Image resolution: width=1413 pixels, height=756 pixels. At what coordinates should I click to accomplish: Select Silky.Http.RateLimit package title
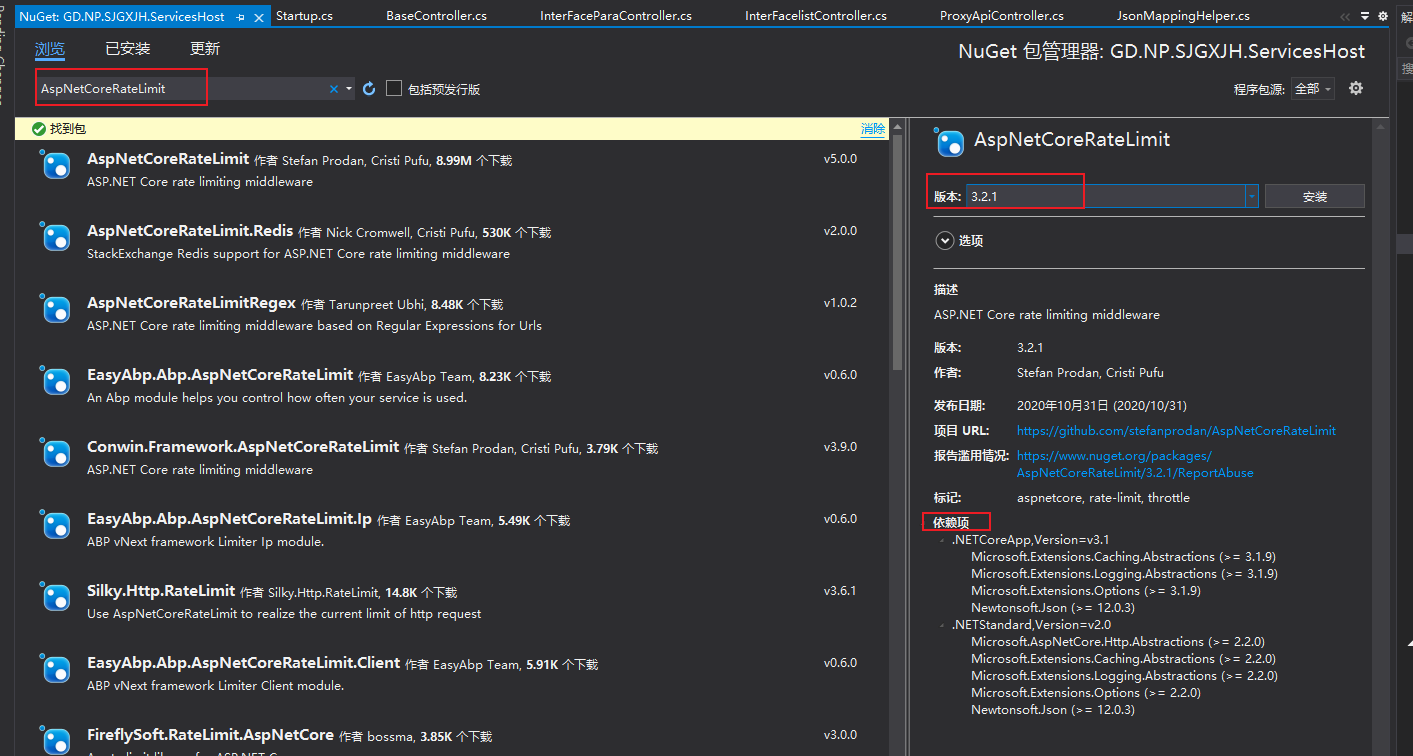tap(161, 590)
